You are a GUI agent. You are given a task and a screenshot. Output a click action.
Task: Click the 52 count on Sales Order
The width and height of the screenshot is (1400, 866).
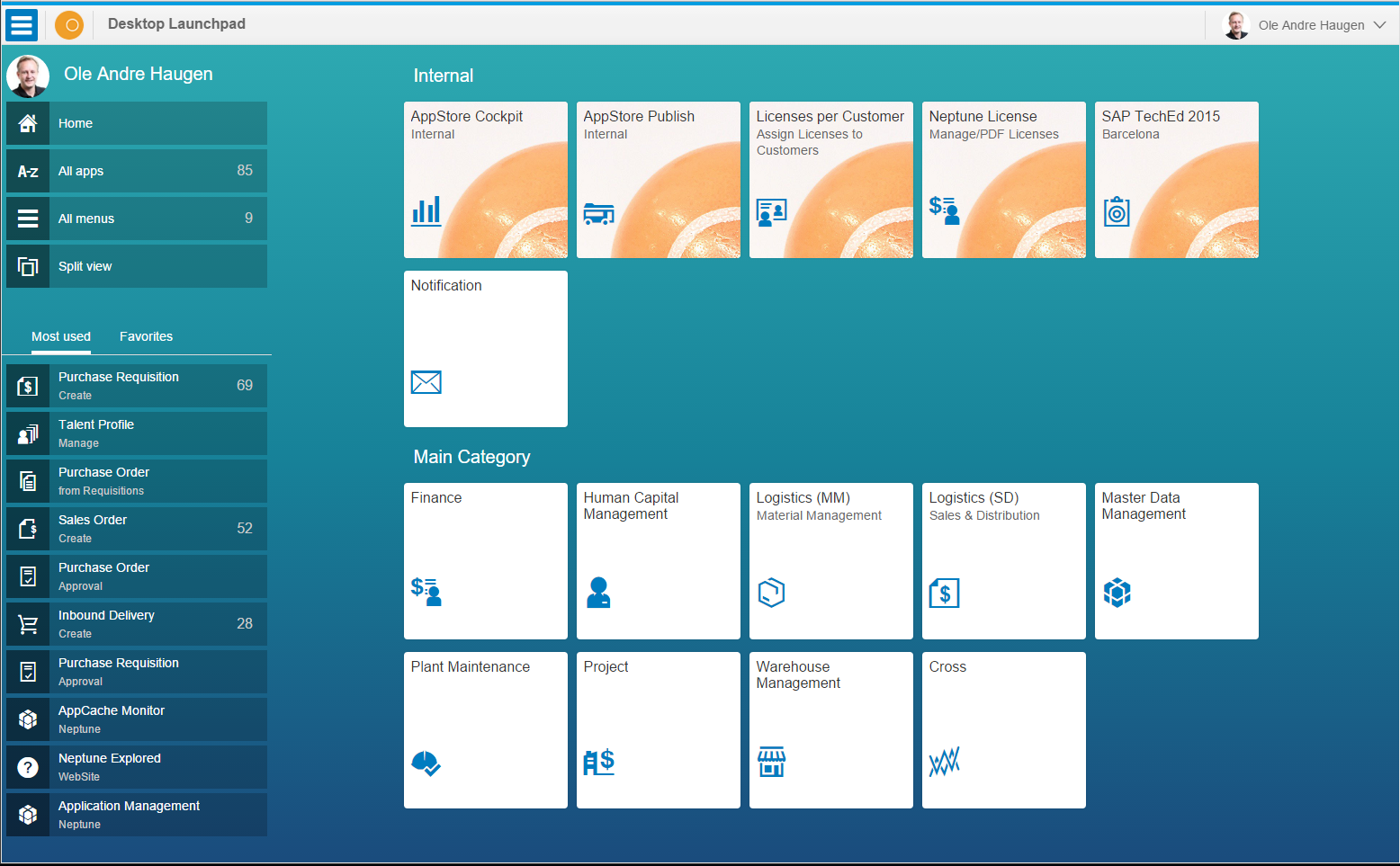pos(245,528)
